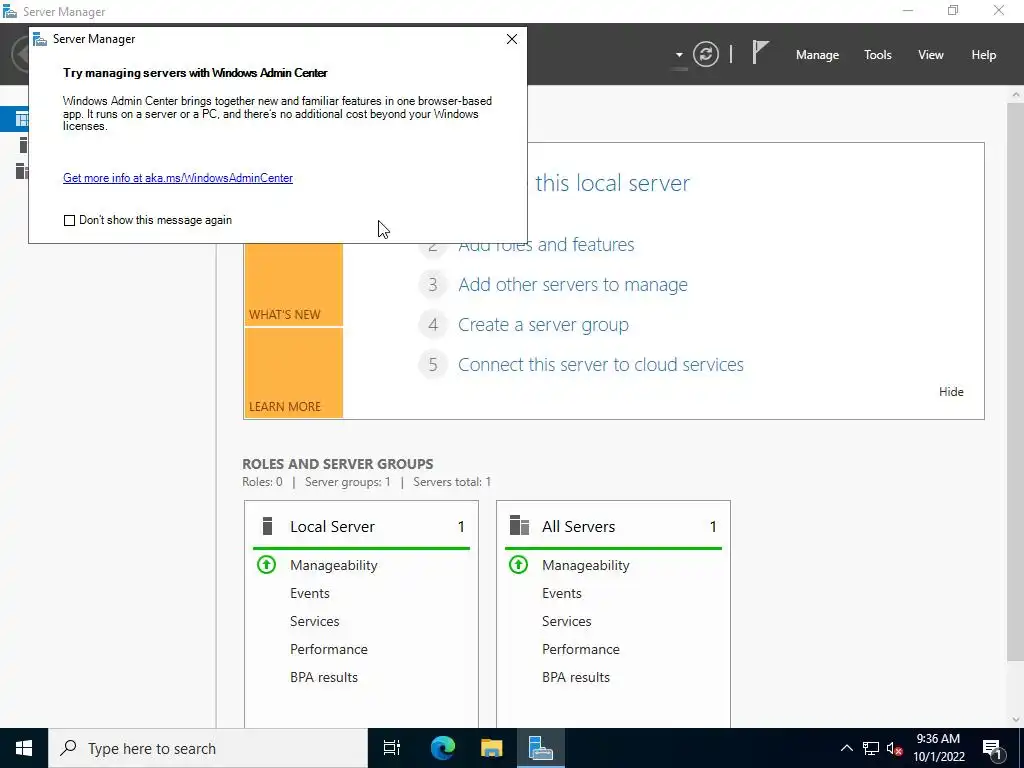Open the notifications flag icon
The image size is (1024, 768).
(760, 53)
